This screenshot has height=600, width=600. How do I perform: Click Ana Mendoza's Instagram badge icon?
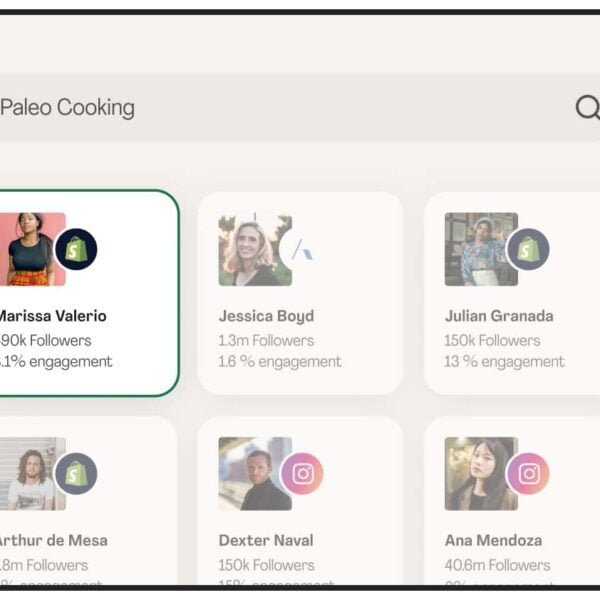[528, 473]
